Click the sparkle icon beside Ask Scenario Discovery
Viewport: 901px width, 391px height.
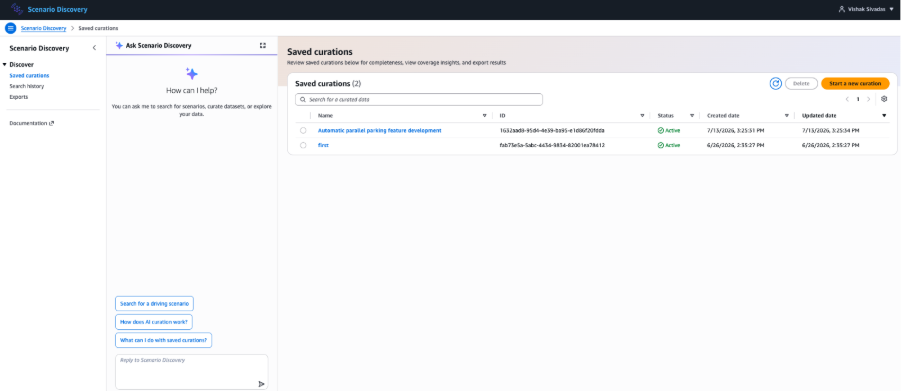click(x=119, y=45)
